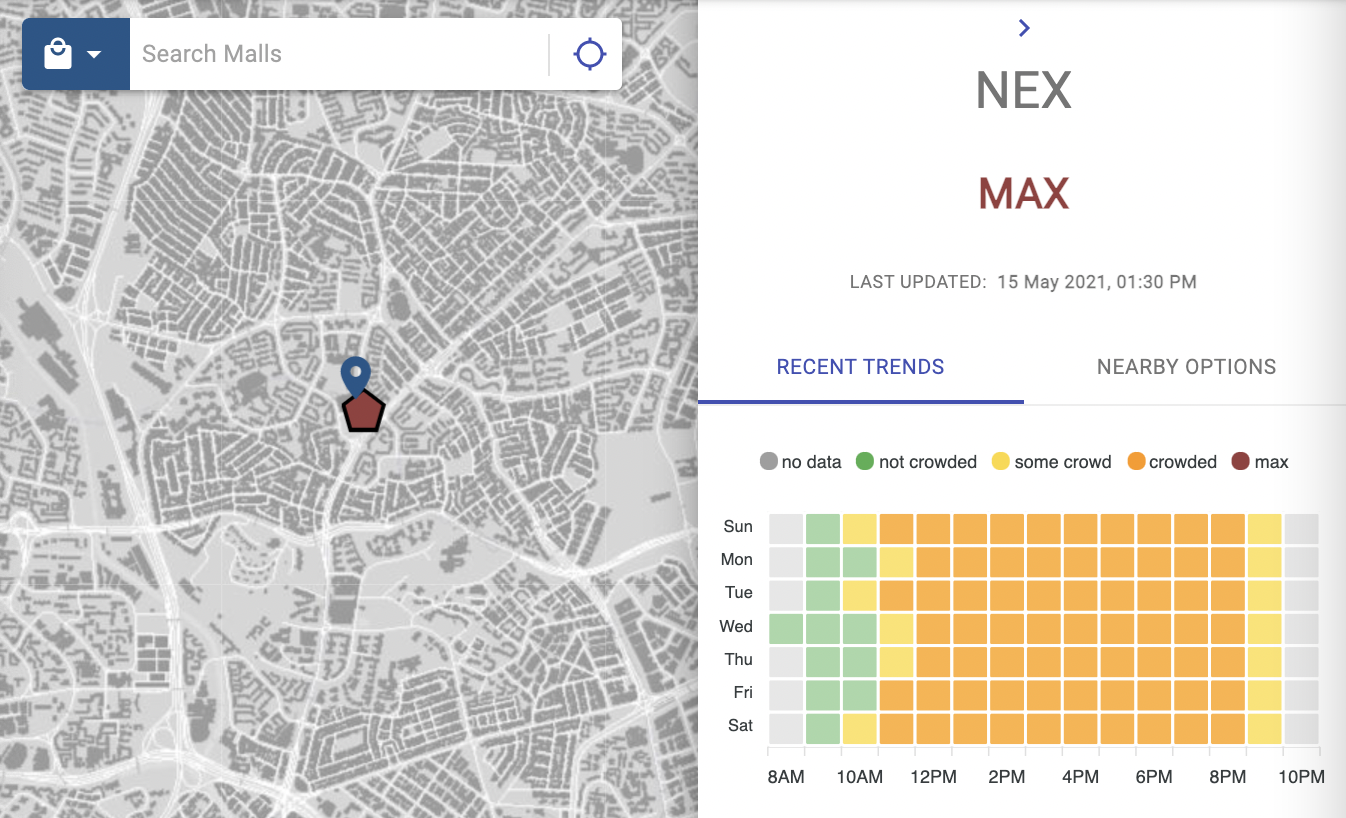Image resolution: width=1346 pixels, height=818 pixels.
Task: Click the 'Sun' row label
Action: 738,526
